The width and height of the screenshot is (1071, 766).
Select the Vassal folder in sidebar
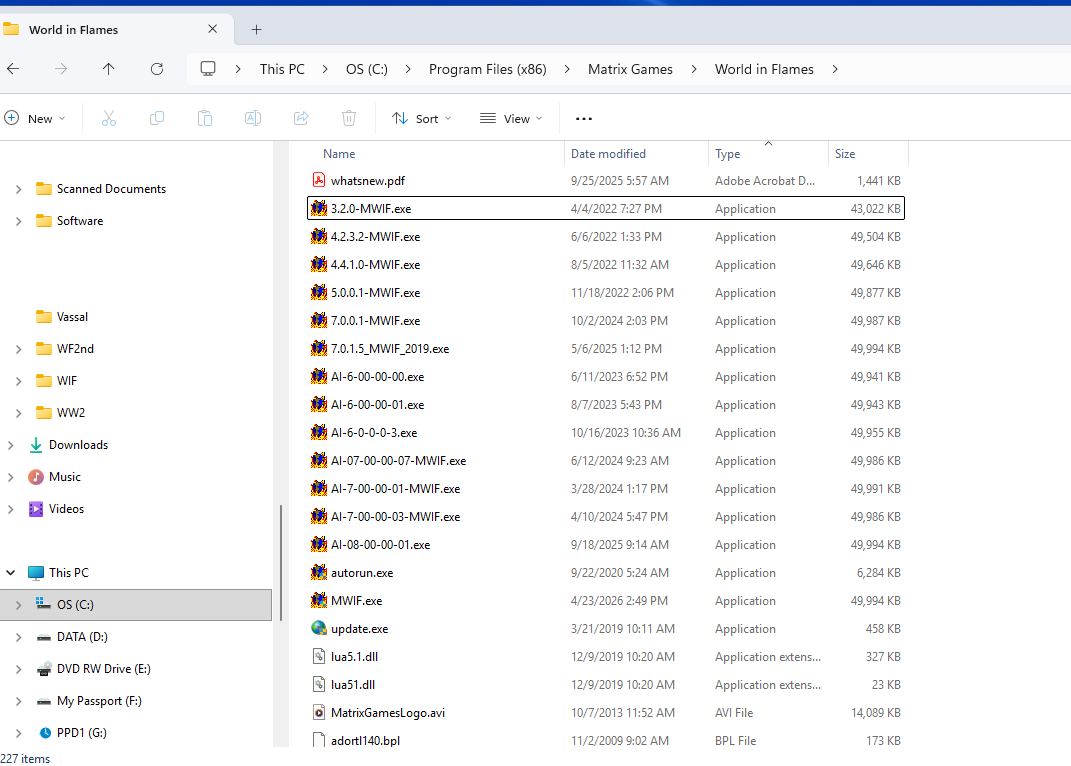click(x=72, y=317)
